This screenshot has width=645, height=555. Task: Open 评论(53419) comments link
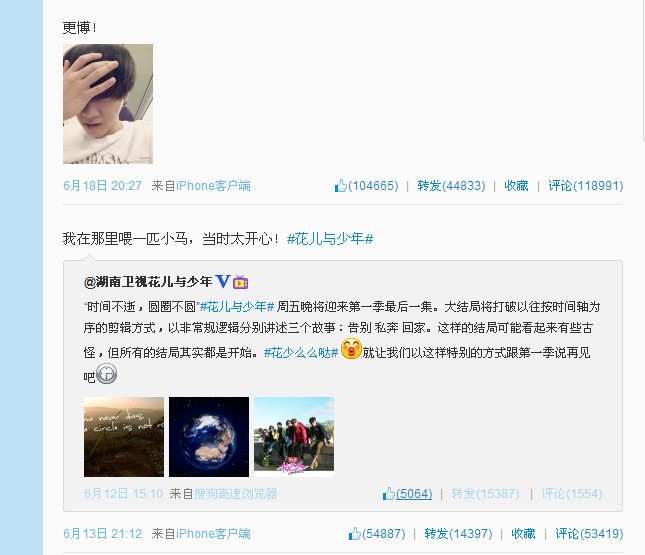(589, 534)
